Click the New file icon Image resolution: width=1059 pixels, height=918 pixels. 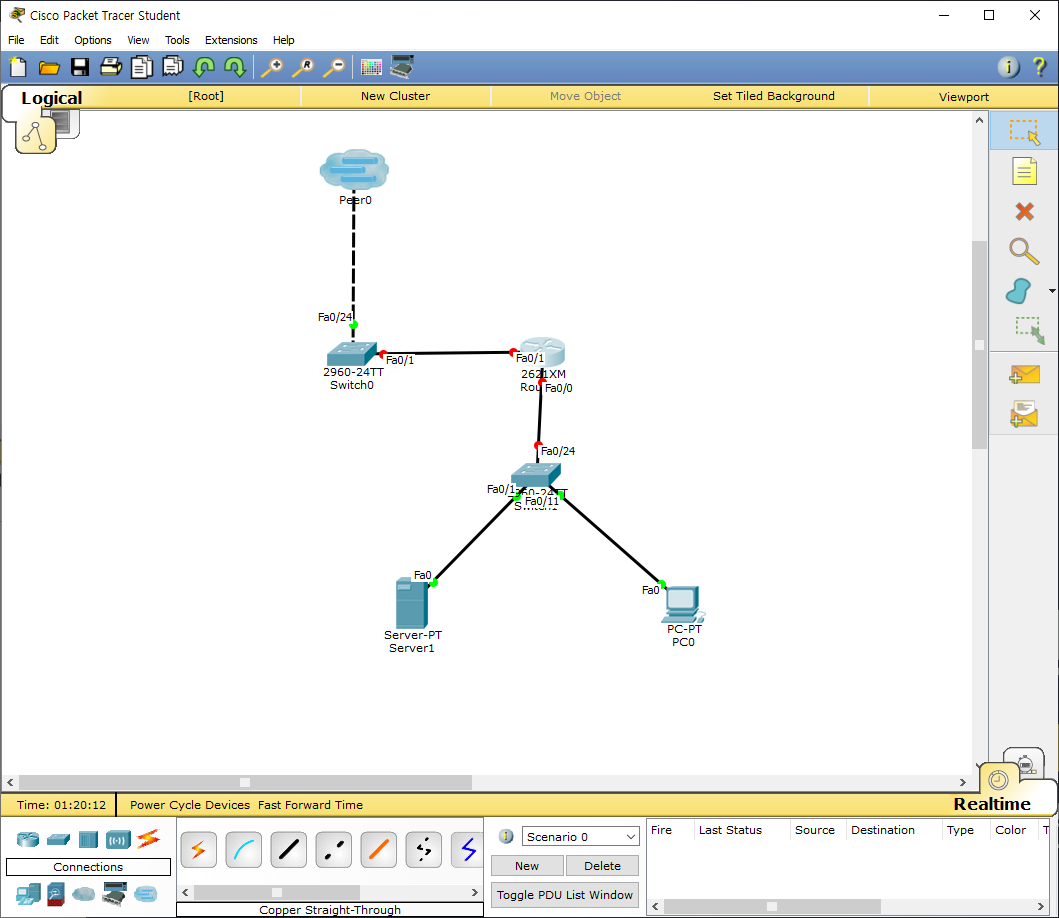tap(18, 67)
